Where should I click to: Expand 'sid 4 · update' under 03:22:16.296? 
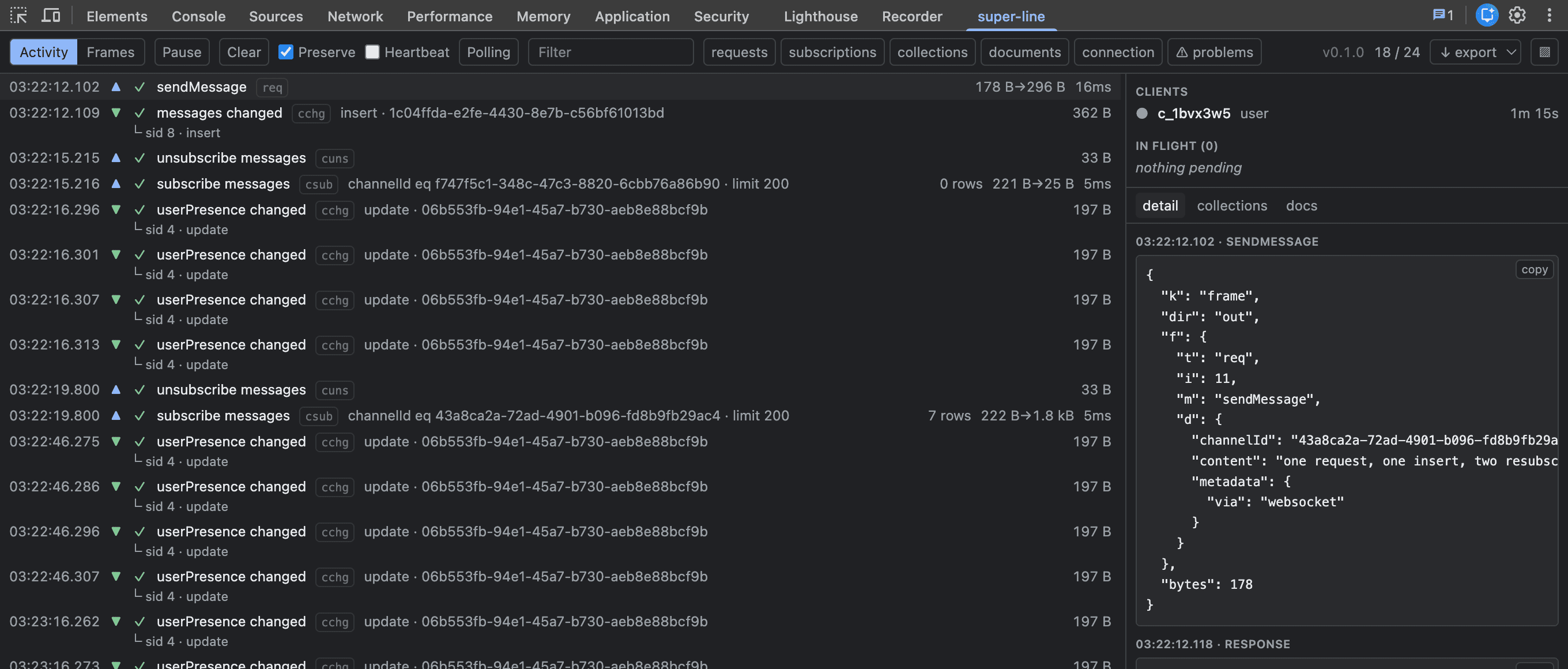pyautogui.click(x=181, y=230)
